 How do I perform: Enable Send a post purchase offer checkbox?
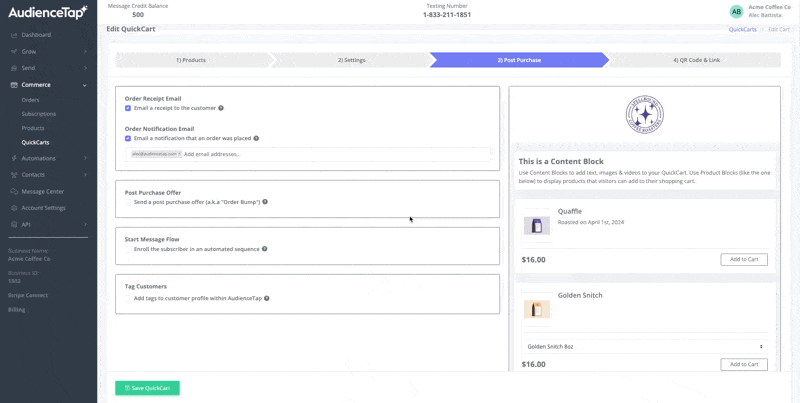128,203
